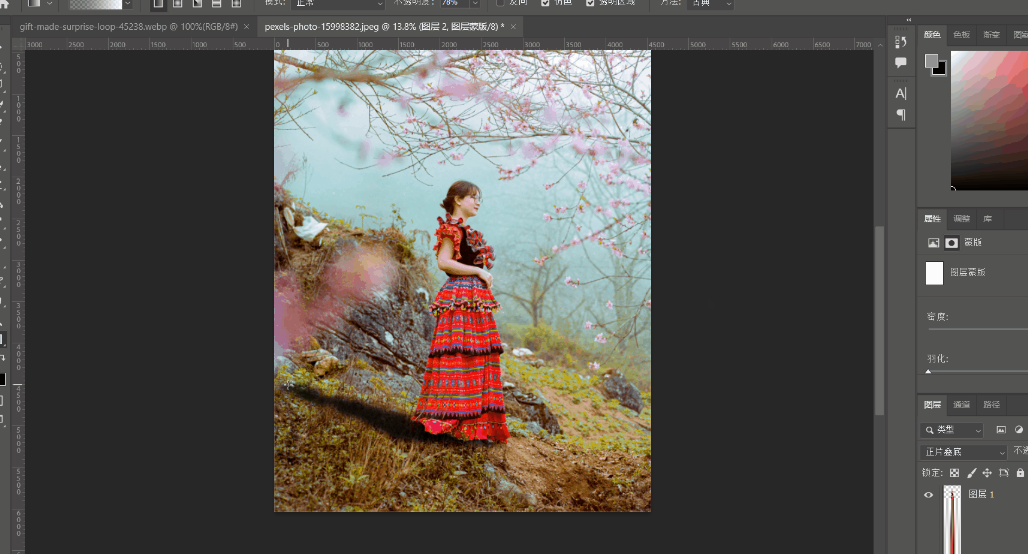The height and width of the screenshot is (554, 1028).
Task: Open the Paragraph panel icon
Action: (x=901, y=115)
